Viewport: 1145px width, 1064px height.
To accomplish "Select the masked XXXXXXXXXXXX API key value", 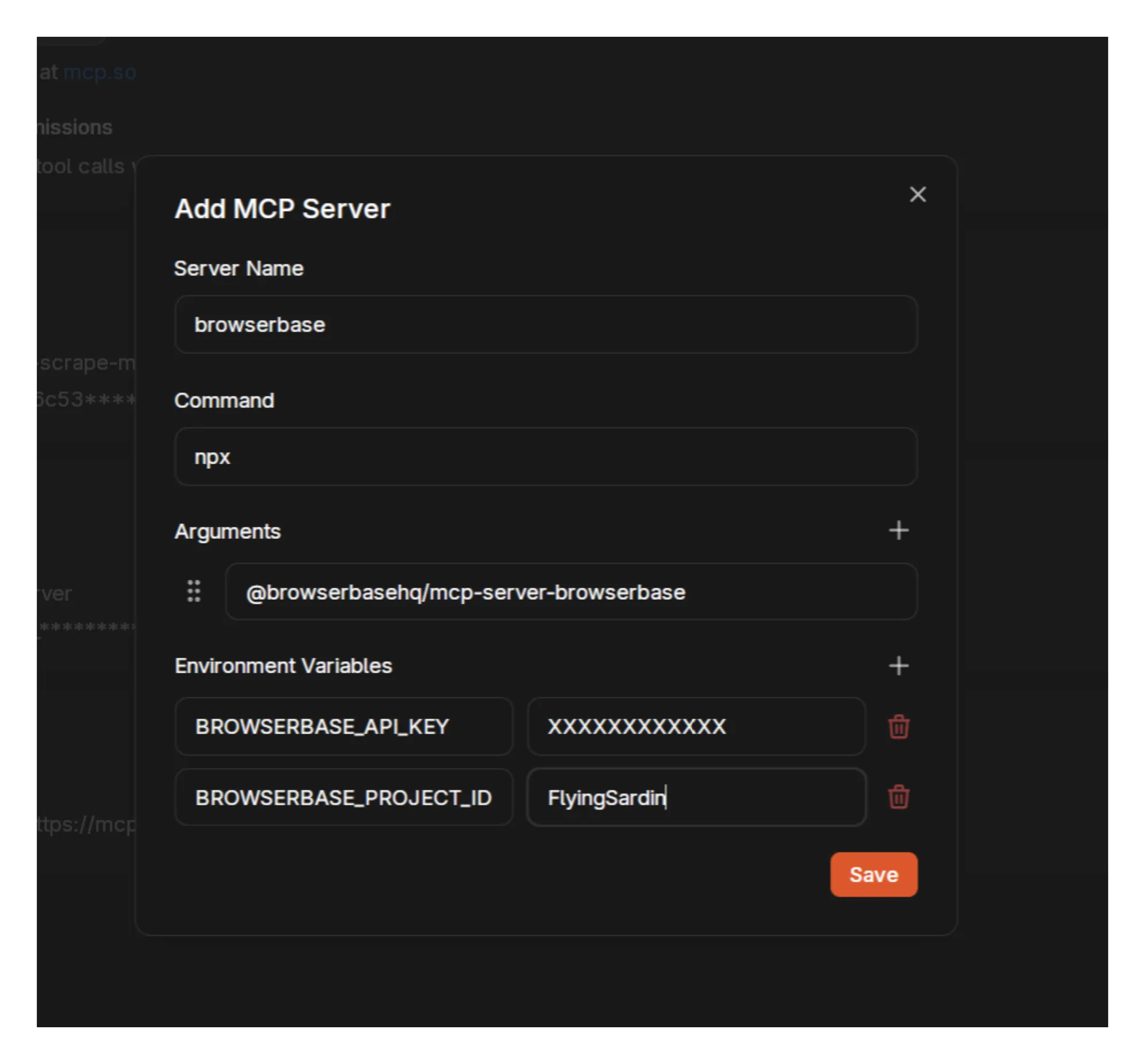I will click(x=696, y=727).
